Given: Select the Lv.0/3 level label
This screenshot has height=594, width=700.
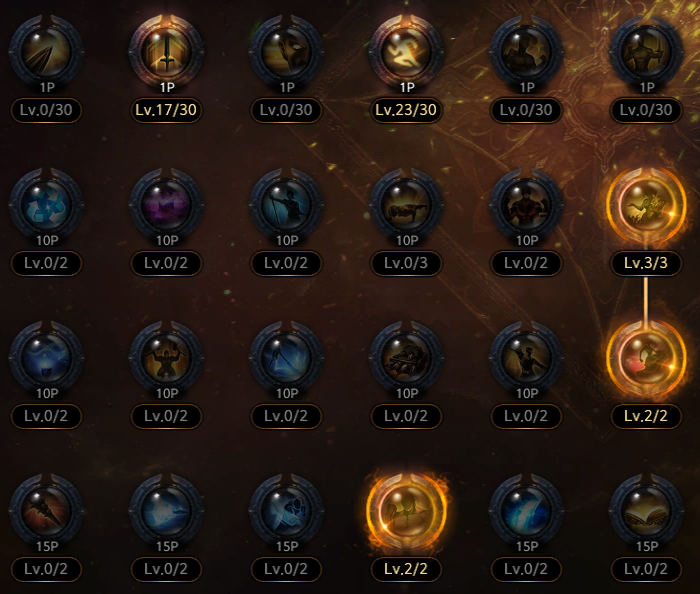Looking at the screenshot, I should [406, 263].
